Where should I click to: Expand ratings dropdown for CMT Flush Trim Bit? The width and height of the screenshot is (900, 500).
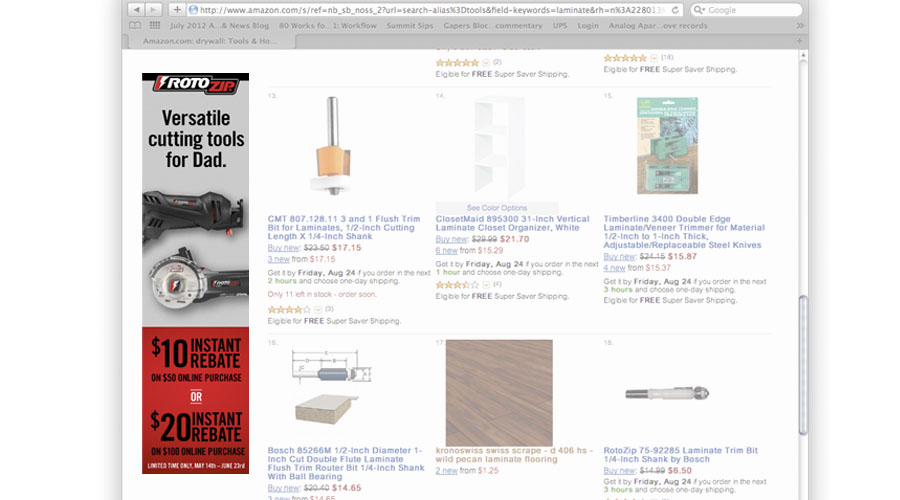pos(317,309)
